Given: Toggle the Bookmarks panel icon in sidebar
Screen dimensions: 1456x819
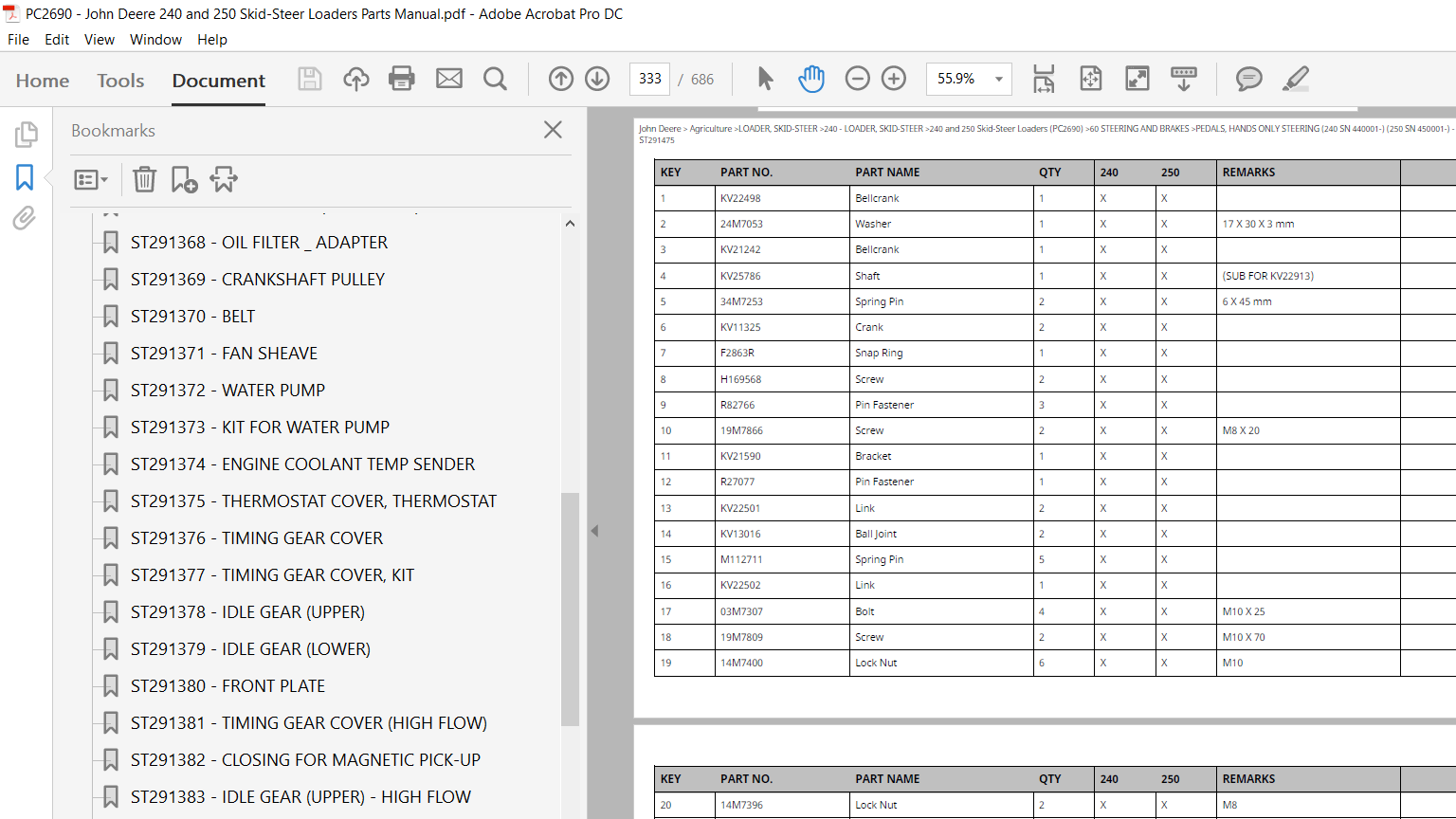Looking at the screenshot, I should coord(25,177).
